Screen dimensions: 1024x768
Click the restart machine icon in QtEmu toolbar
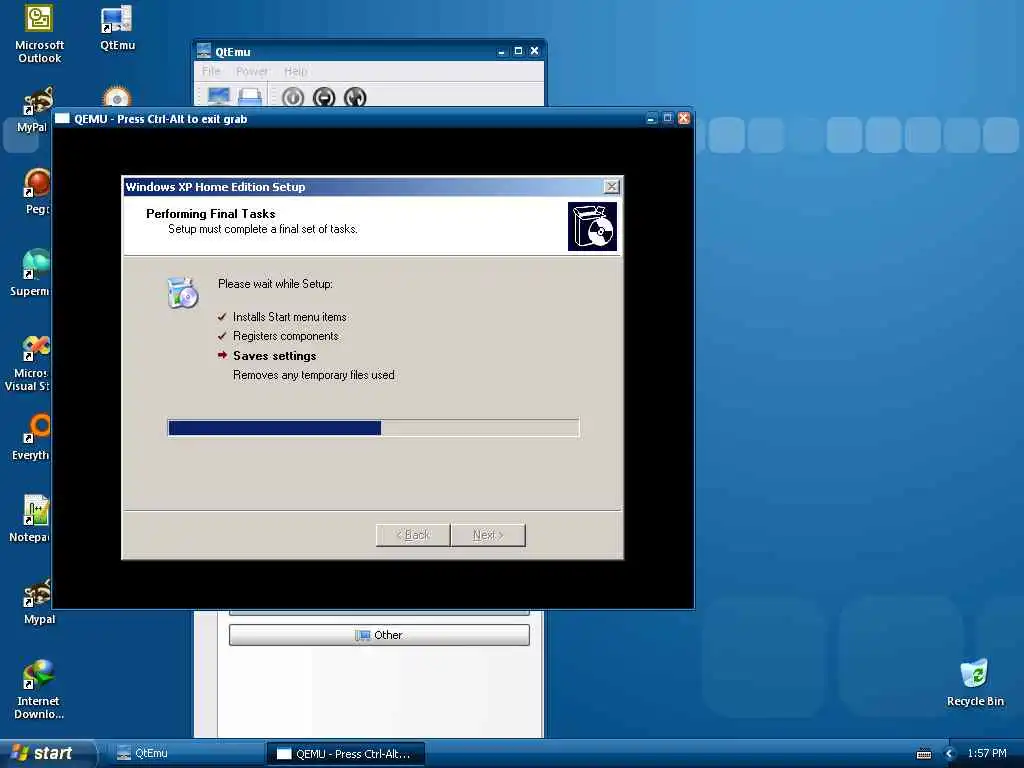[x=355, y=97]
